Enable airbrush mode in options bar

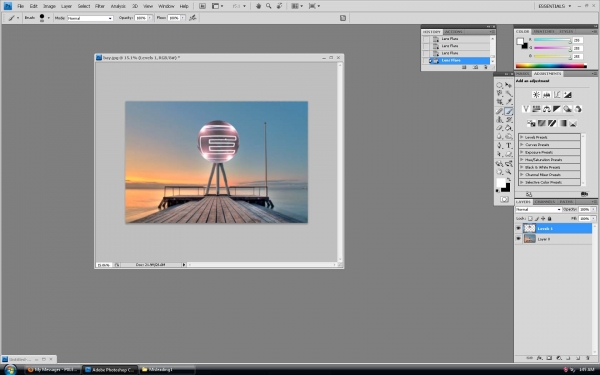point(192,18)
